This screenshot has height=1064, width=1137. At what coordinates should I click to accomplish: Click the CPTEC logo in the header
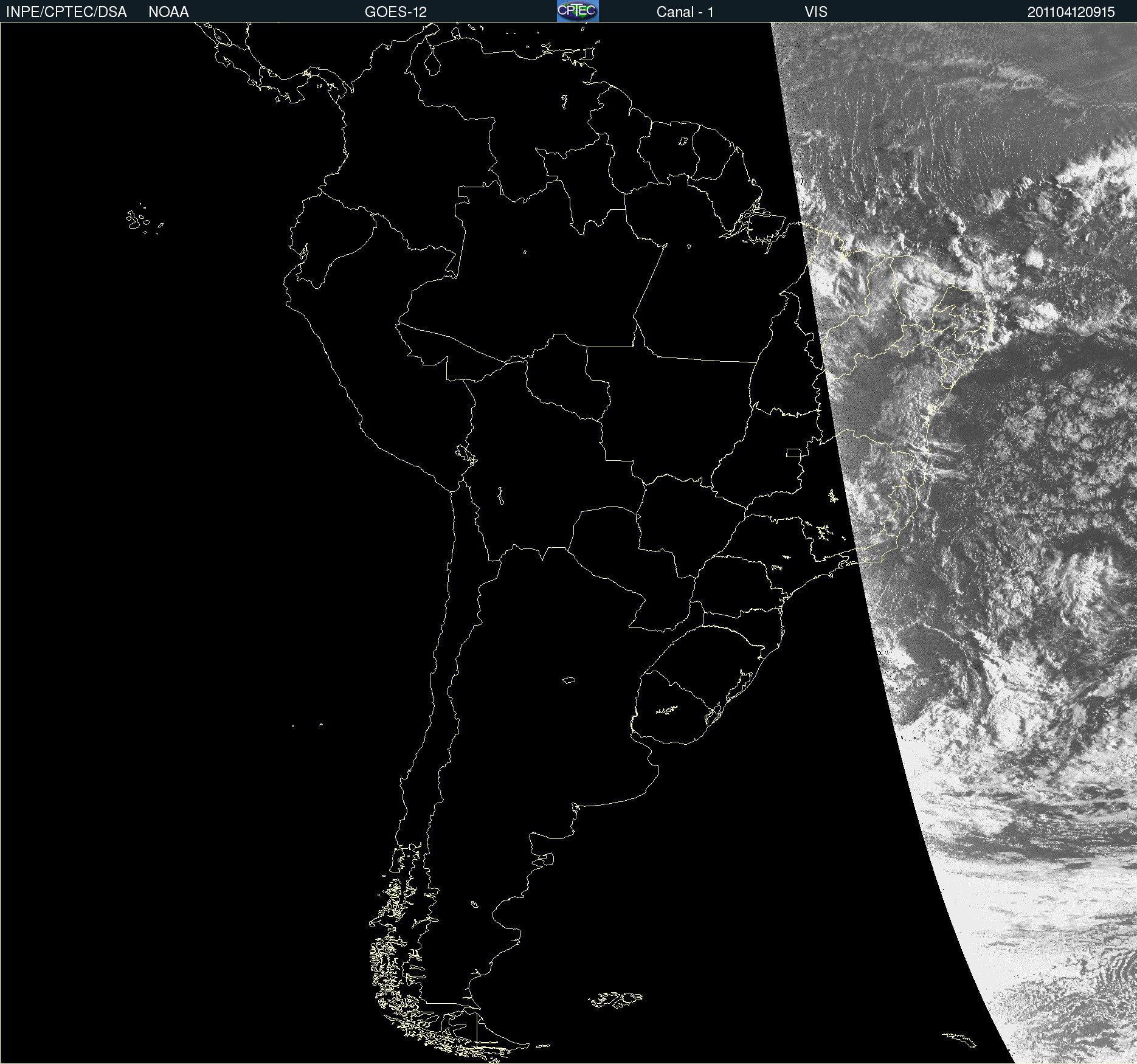click(x=578, y=11)
